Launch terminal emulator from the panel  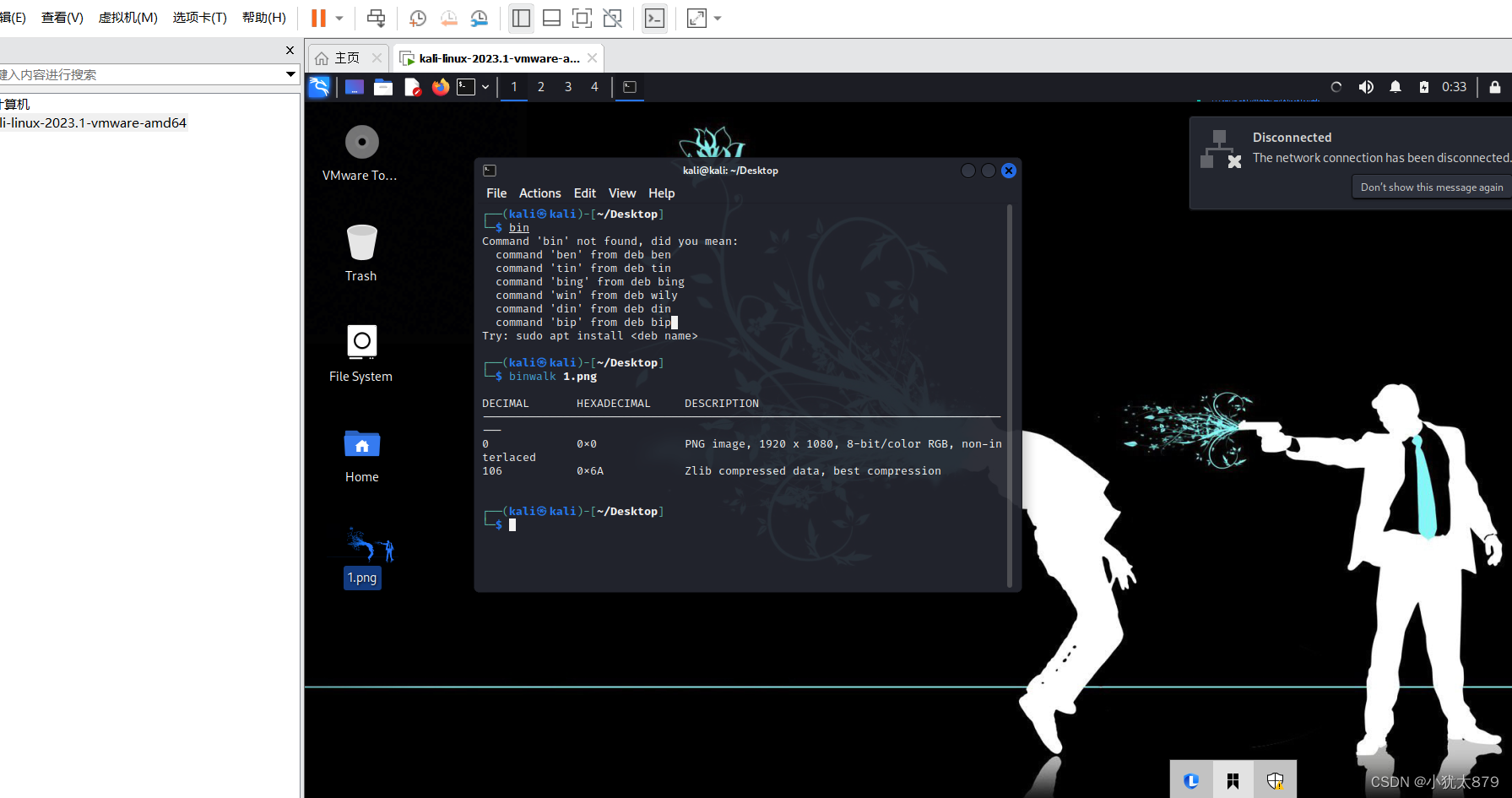click(x=466, y=87)
